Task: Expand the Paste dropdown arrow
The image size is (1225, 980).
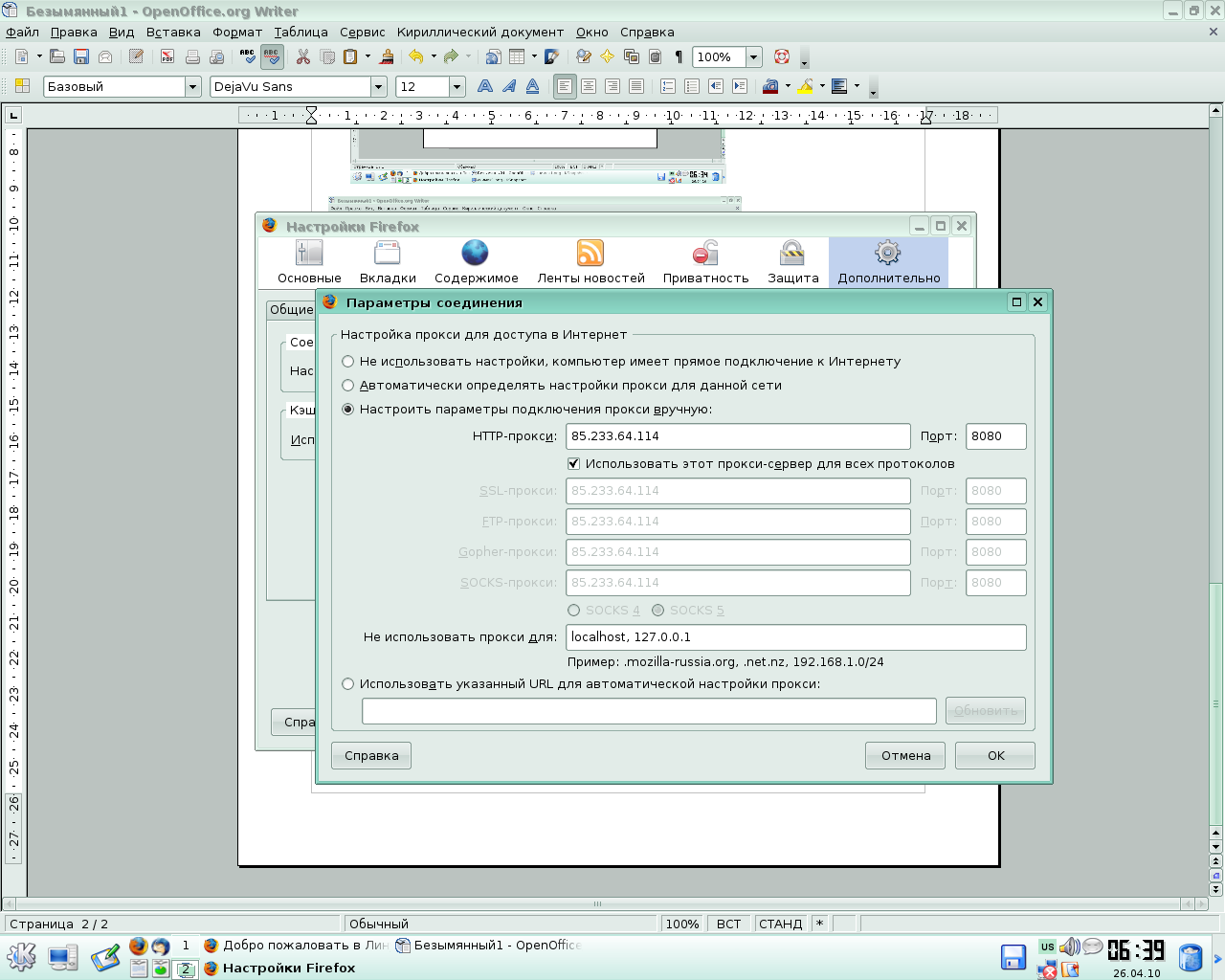Action: pyautogui.click(x=367, y=57)
